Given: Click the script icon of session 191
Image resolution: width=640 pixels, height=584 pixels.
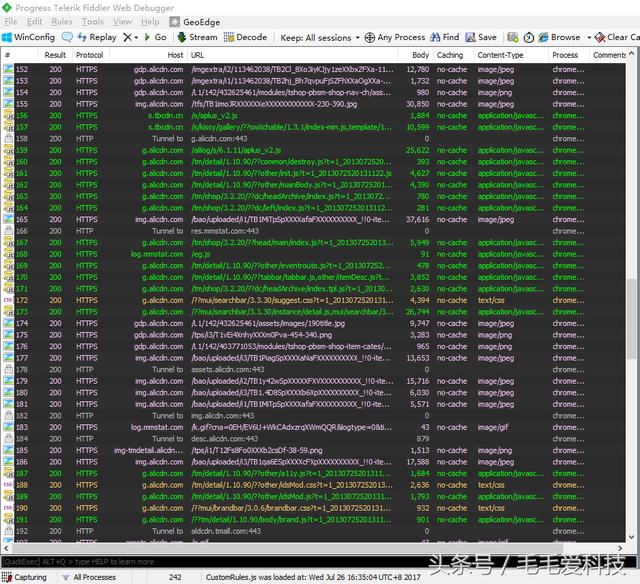Looking at the screenshot, I should [8, 520].
